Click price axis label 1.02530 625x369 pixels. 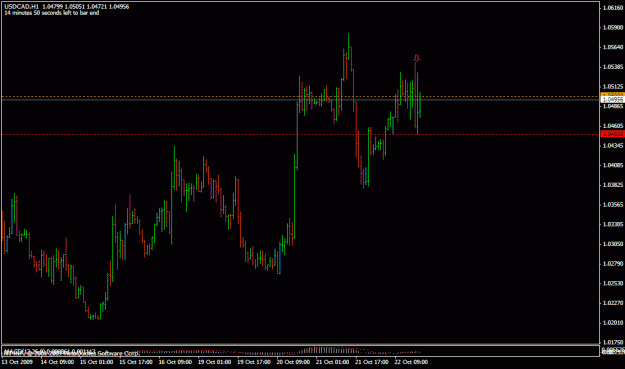coord(613,283)
